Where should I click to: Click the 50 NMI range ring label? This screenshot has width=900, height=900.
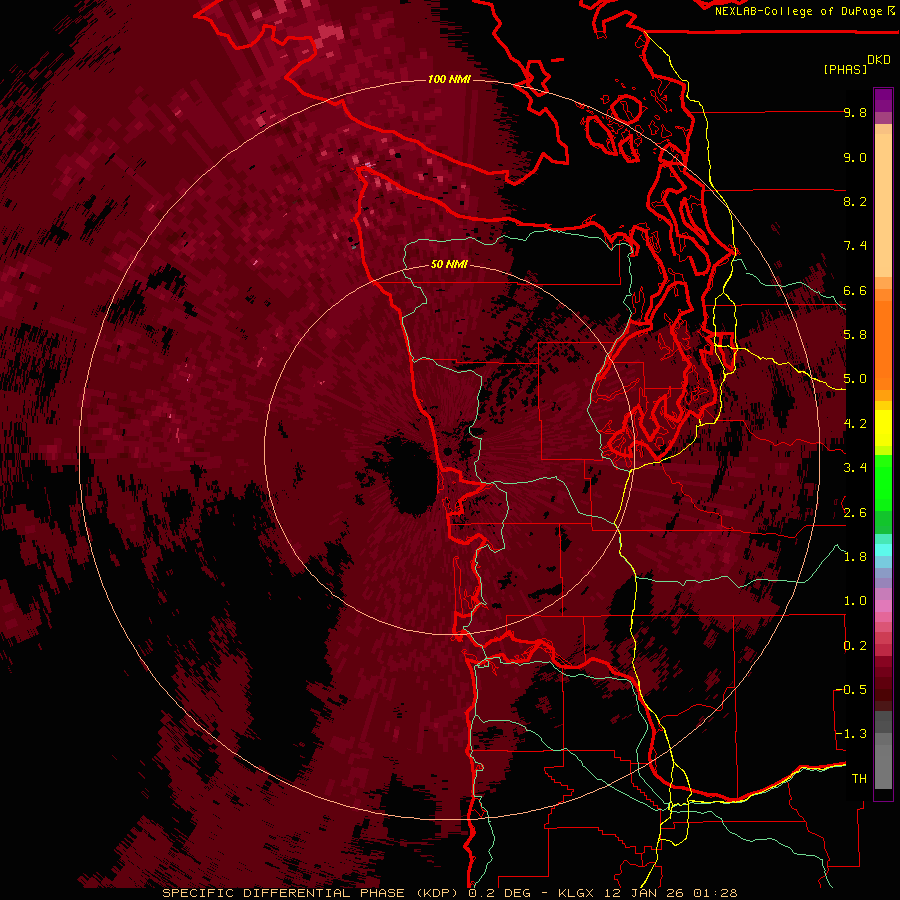[449, 265]
